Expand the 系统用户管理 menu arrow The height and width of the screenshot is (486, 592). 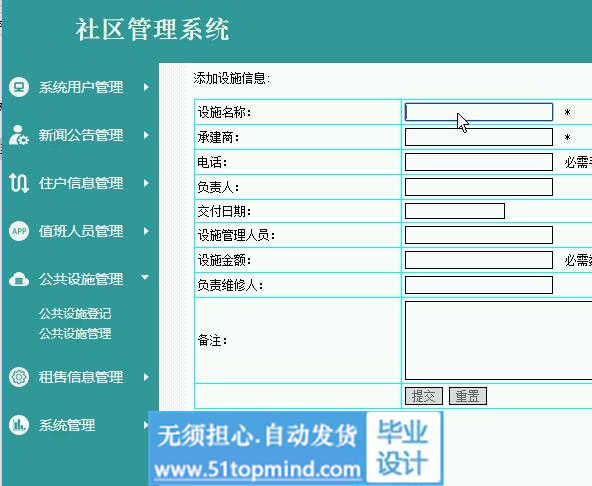(x=146, y=87)
